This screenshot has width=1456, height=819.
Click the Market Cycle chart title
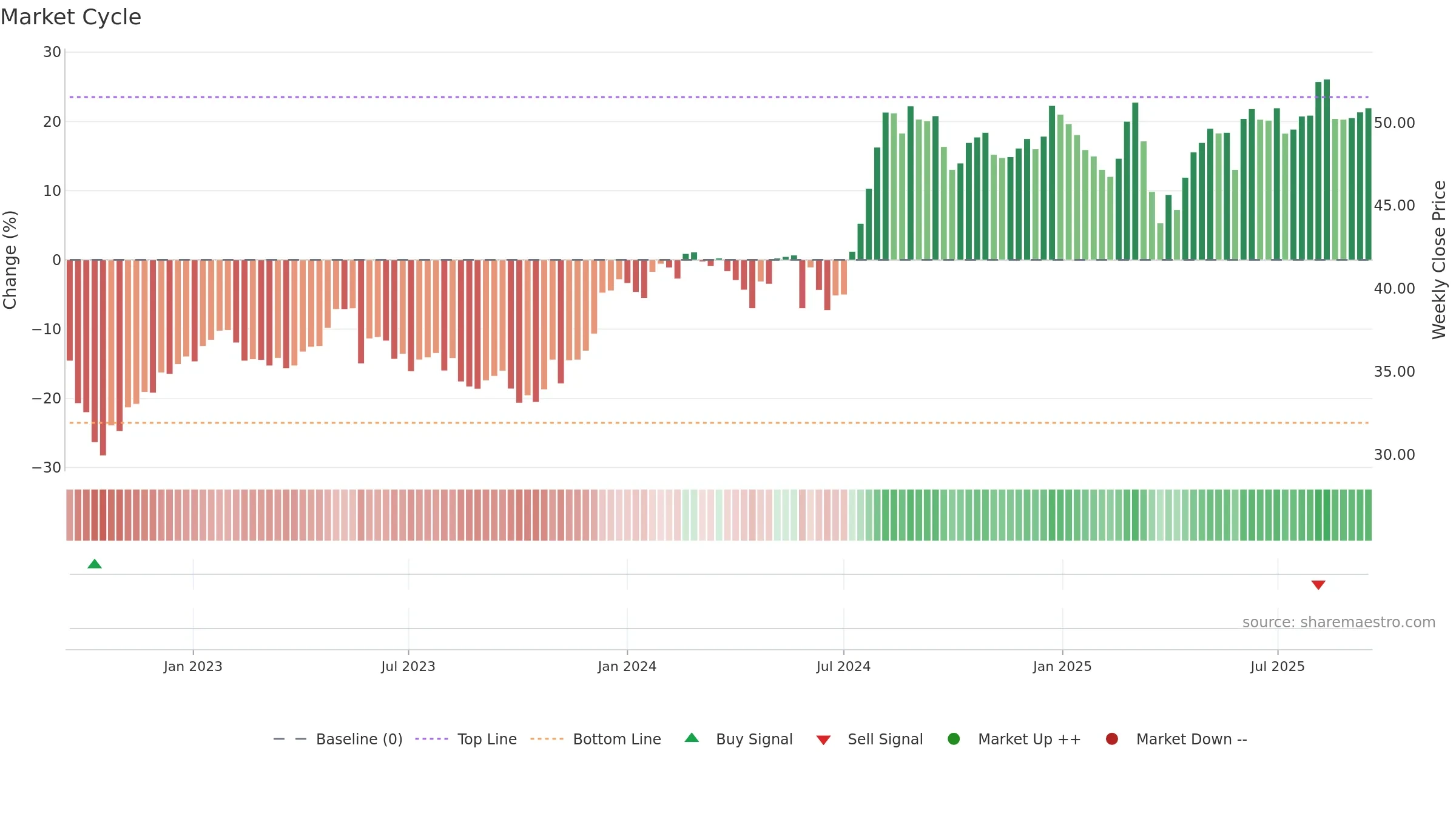(71, 17)
